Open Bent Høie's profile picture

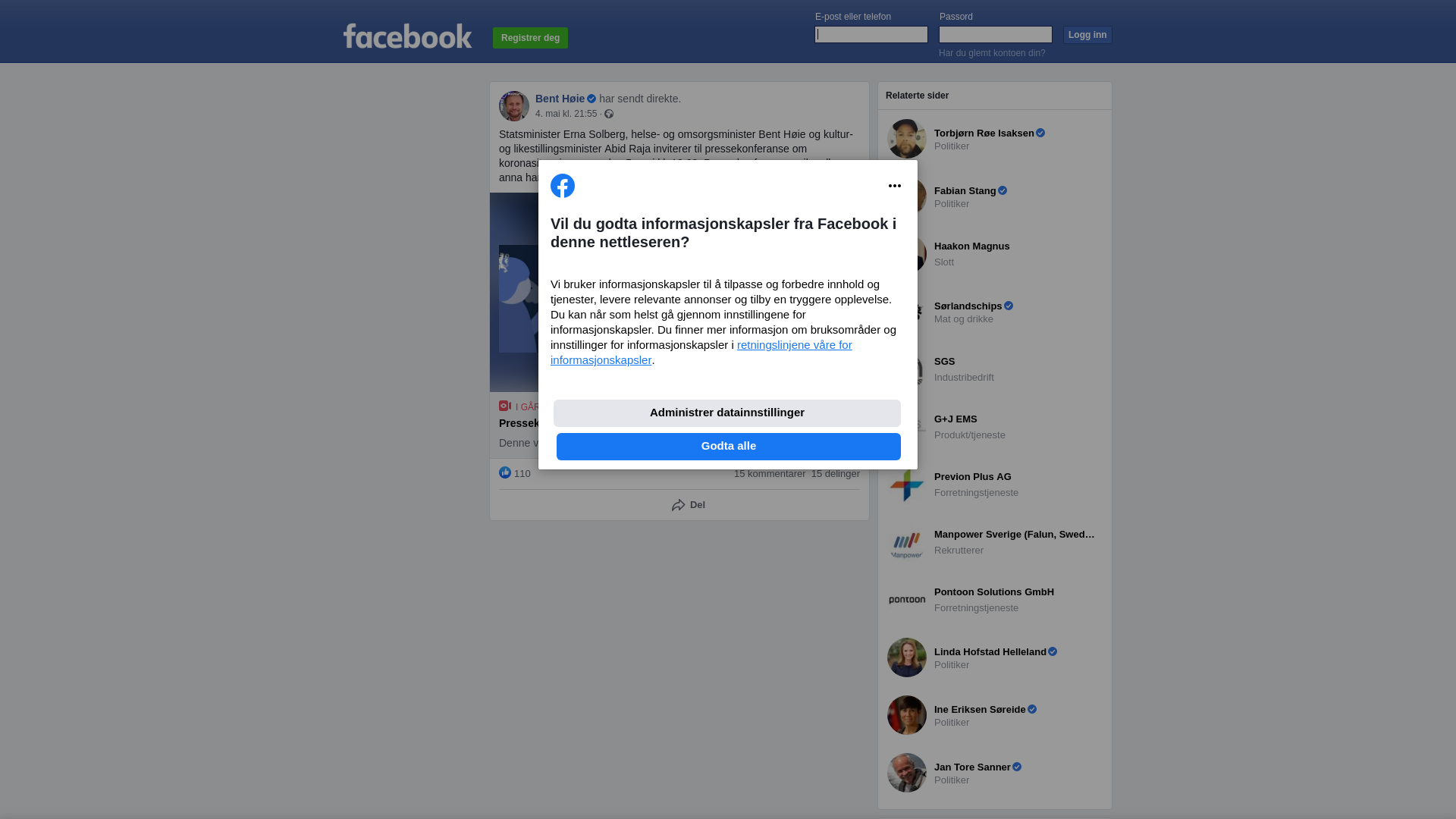(x=514, y=106)
